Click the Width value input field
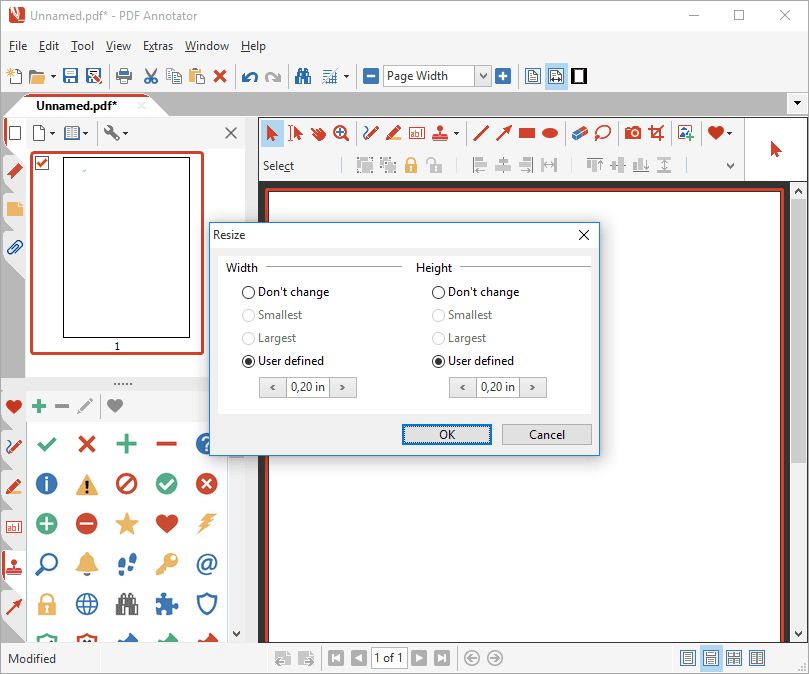This screenshot has height=674, width=809. [x=308, y=387]
